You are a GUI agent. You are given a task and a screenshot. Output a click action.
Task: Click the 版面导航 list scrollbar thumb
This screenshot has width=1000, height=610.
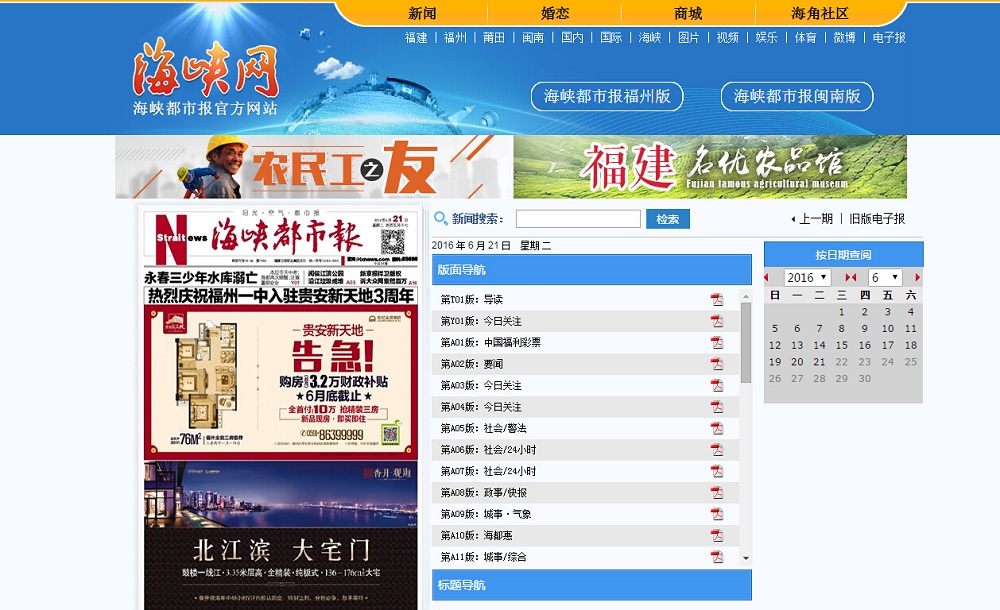(x=746, y=343)
